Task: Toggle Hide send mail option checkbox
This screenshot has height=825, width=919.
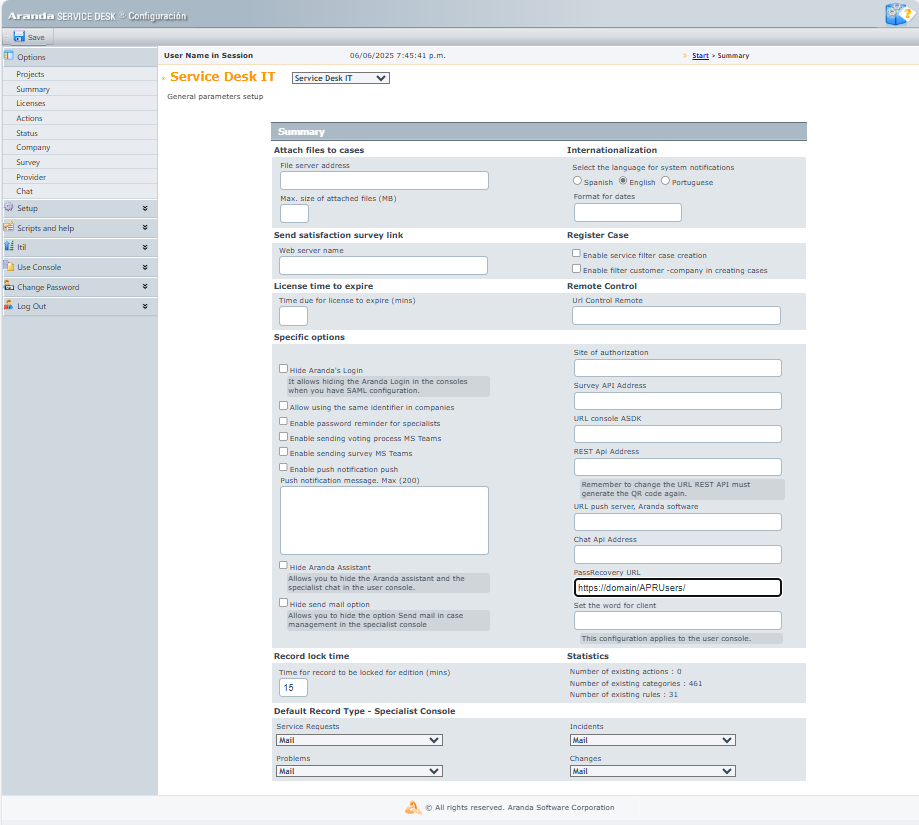Action: (x=284, y=603)
